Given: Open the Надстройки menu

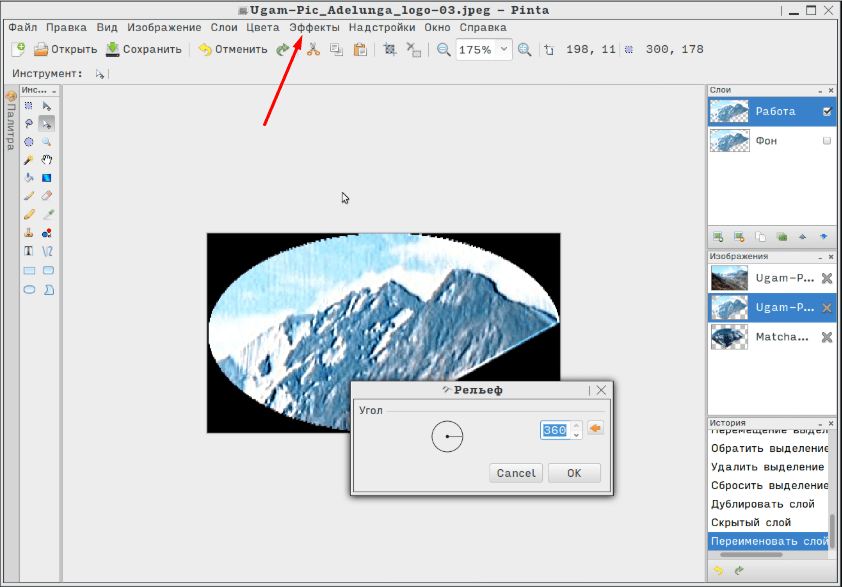Looking at the screenshot, I should coord(383,27).
